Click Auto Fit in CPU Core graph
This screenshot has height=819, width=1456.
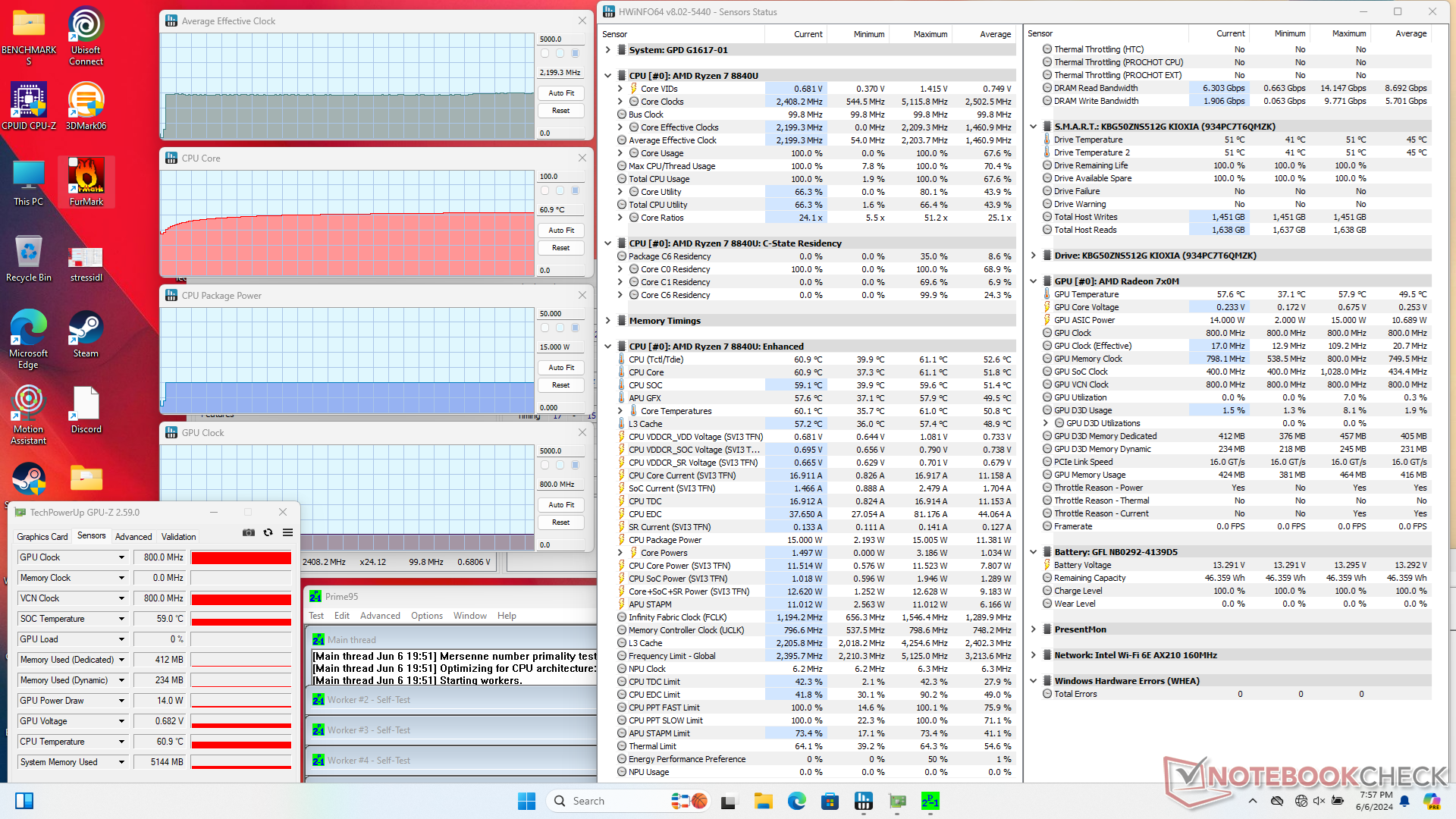561,231
